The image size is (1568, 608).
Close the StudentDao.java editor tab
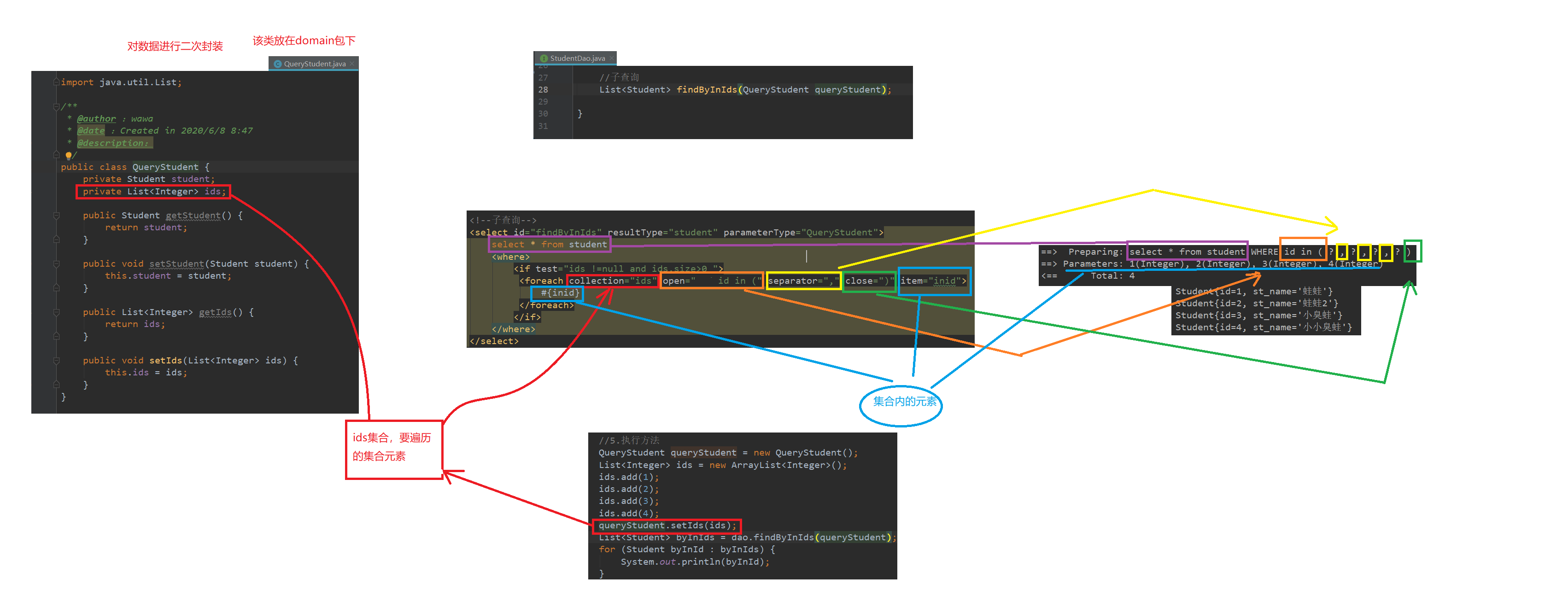pos(611,58)
